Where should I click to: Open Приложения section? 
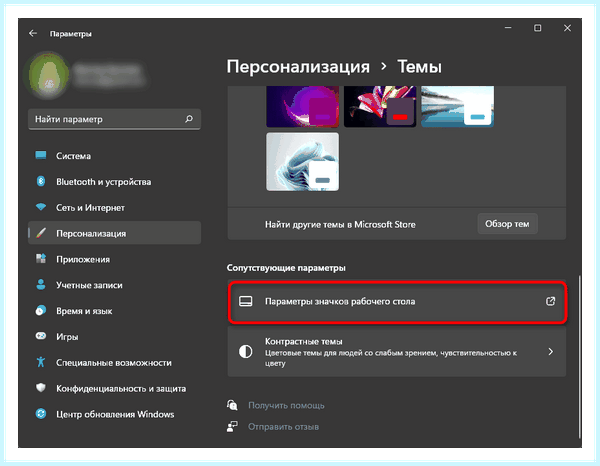[114, 259]
